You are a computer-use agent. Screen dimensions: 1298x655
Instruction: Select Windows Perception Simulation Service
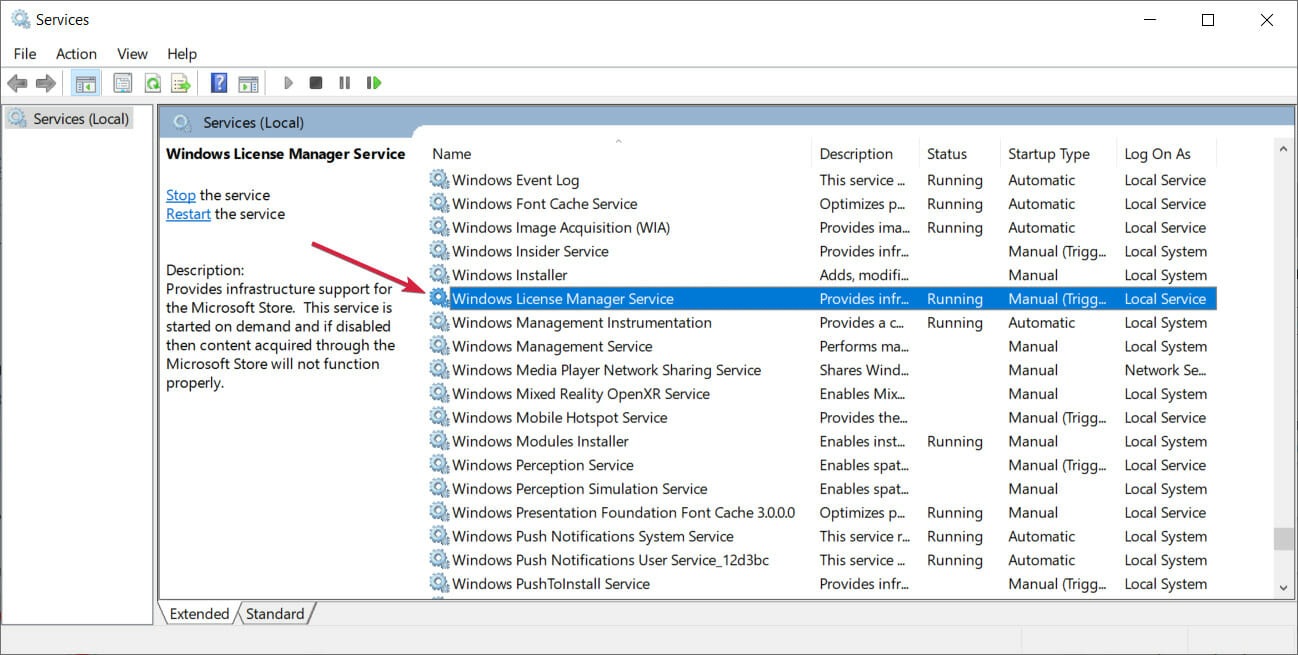[x=579, y=489]
